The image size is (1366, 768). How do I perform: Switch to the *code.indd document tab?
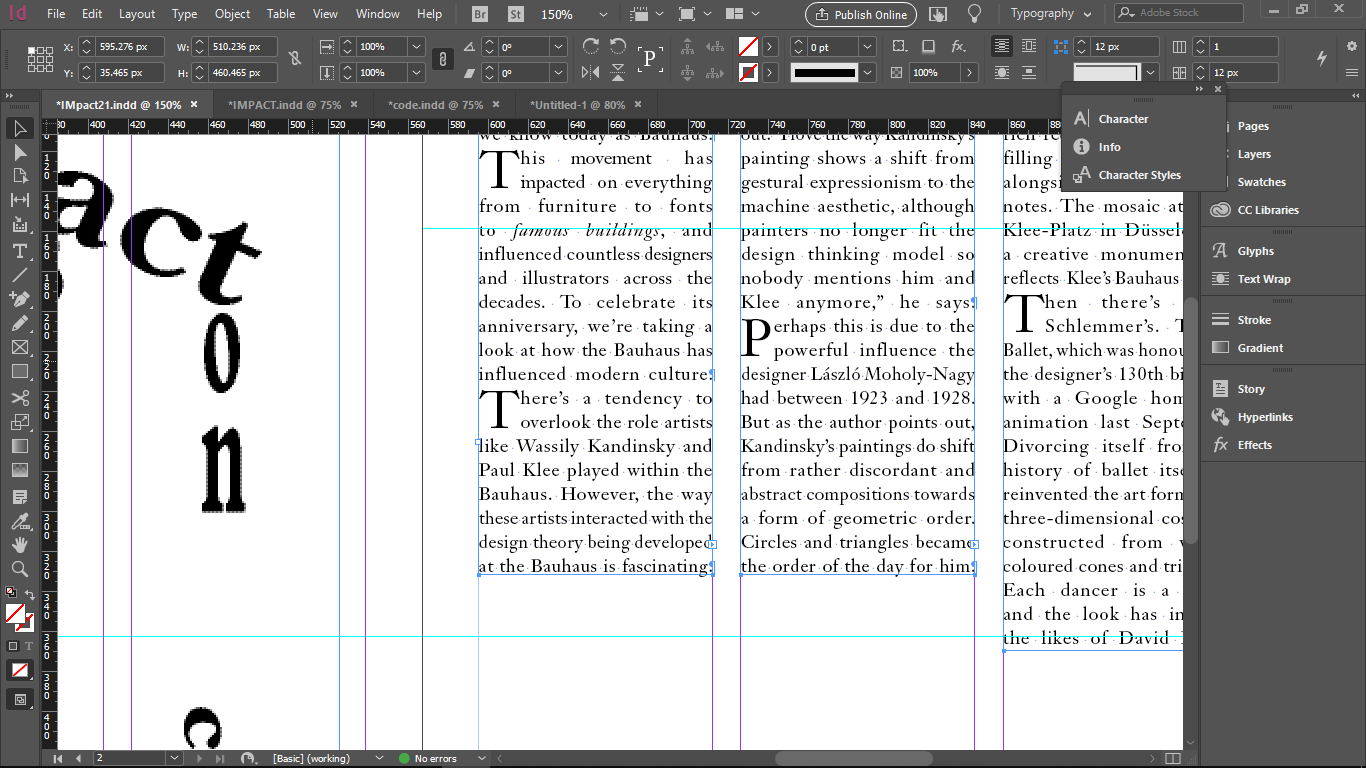pos(436,105)
